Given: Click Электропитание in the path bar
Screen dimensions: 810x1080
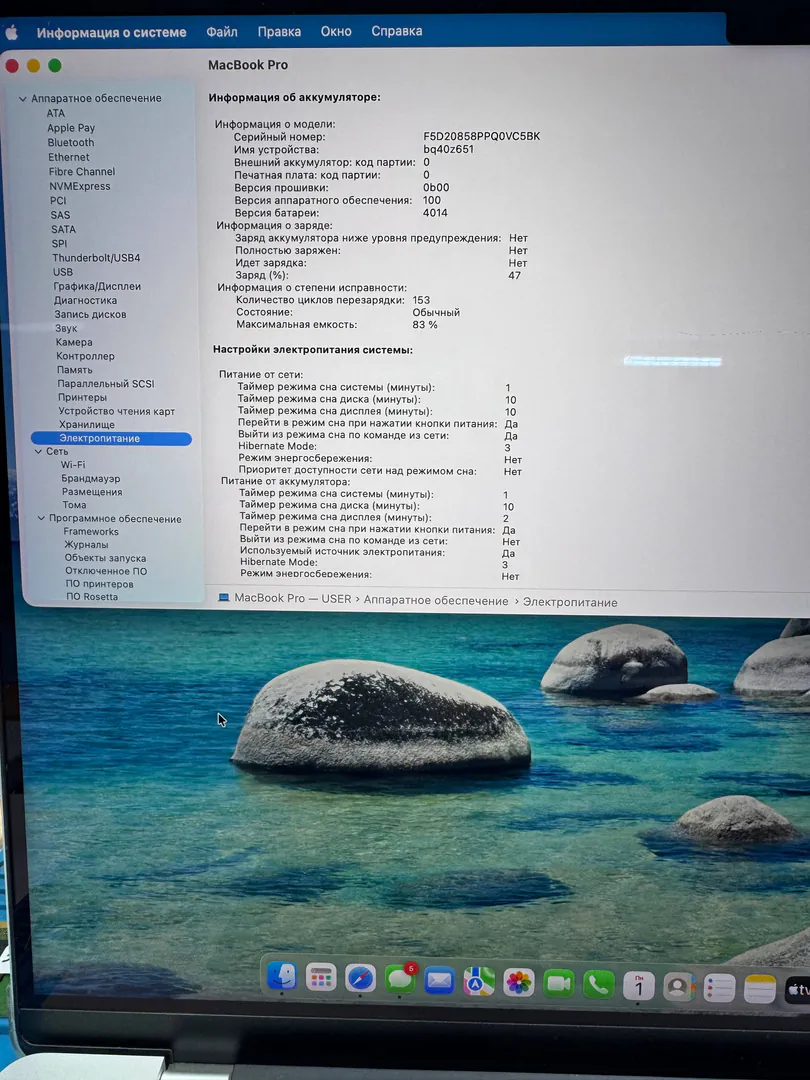Looking at the screenshot, I should click(570, 602).
